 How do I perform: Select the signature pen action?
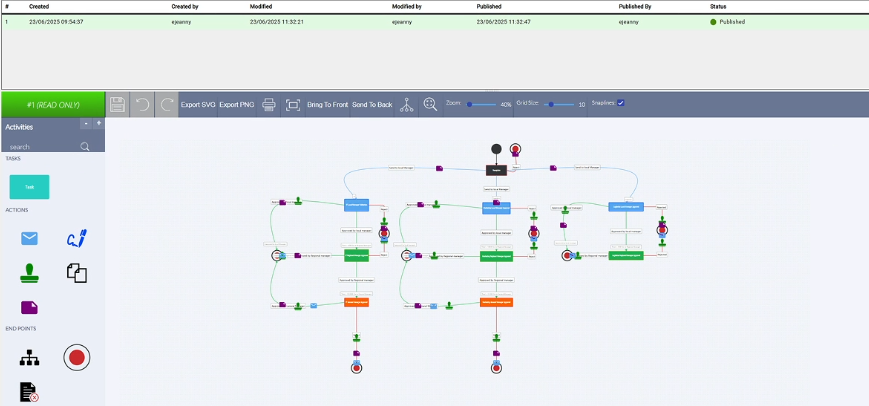pyautogui.click(x=76, y=238)
